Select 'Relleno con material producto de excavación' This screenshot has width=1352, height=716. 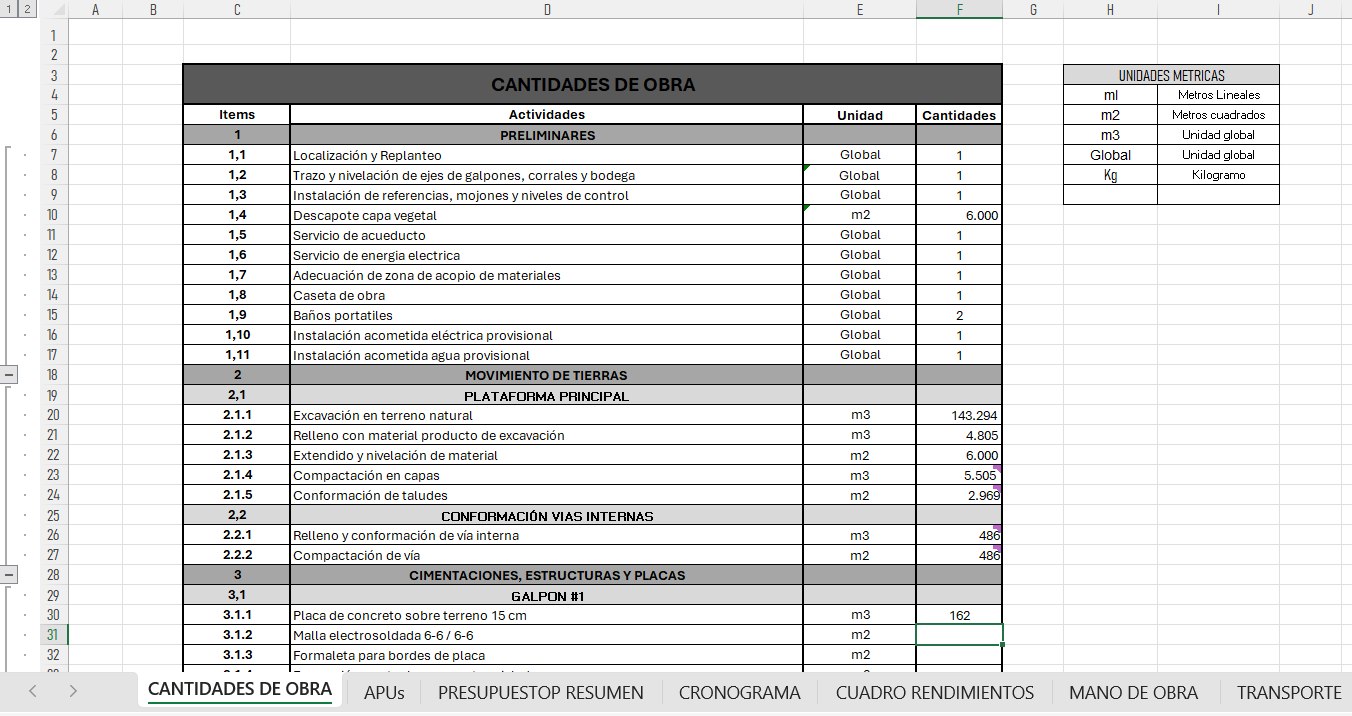point(547,435)
